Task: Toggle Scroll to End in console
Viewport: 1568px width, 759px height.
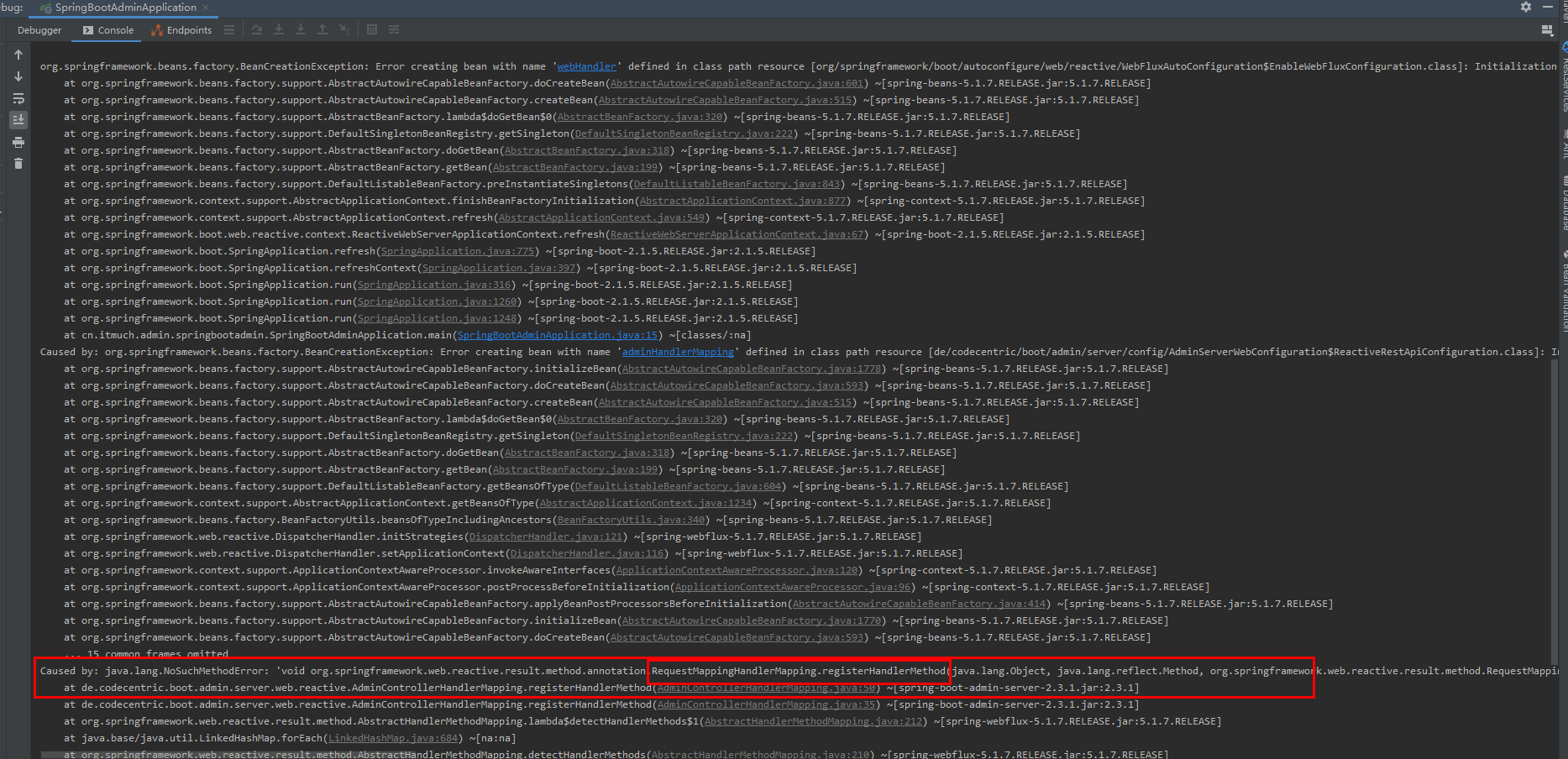Action: (18, 120)
